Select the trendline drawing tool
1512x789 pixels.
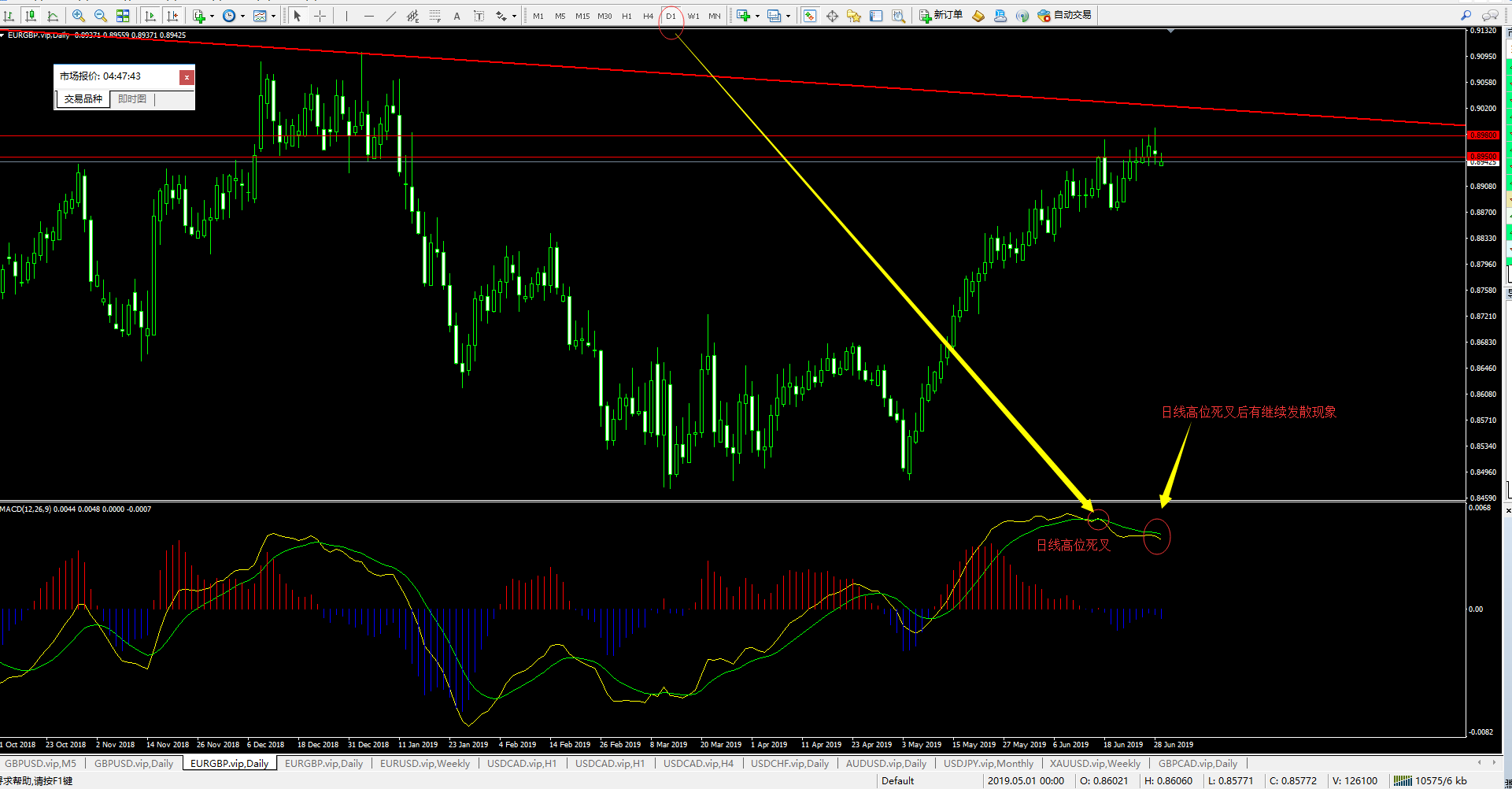[390, 16]
